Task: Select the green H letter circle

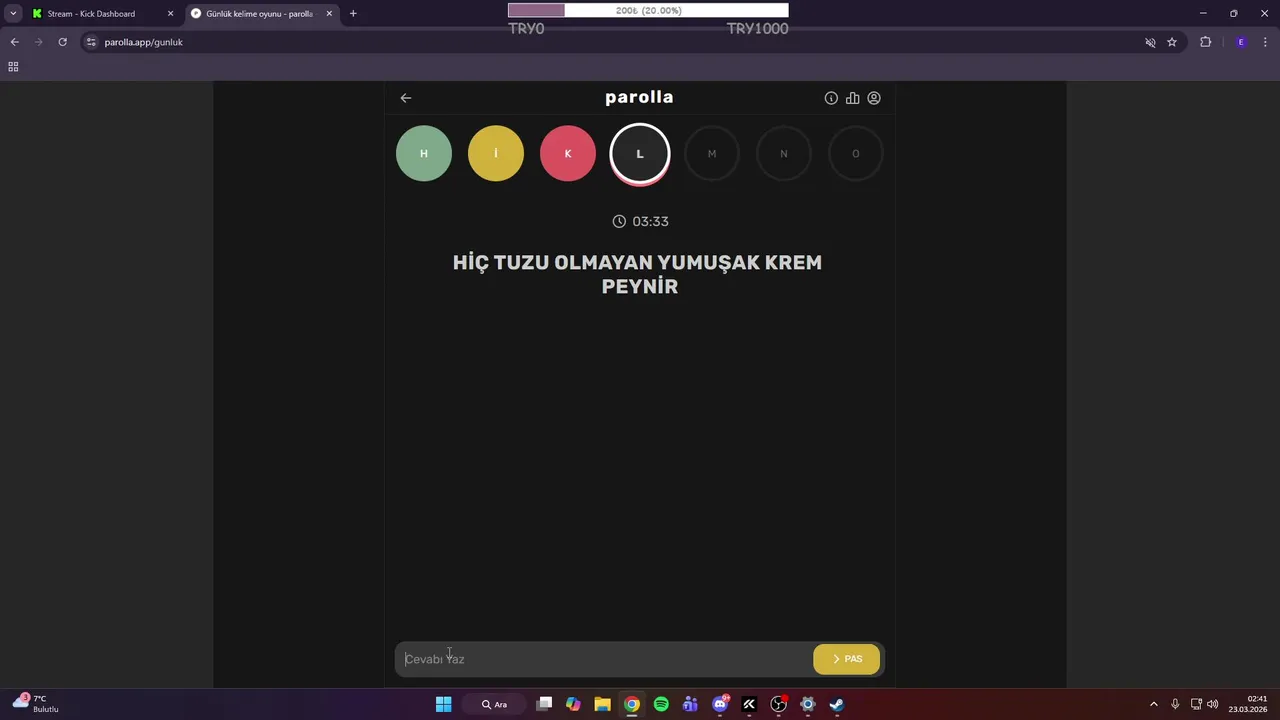Action: tap(424, 153)
